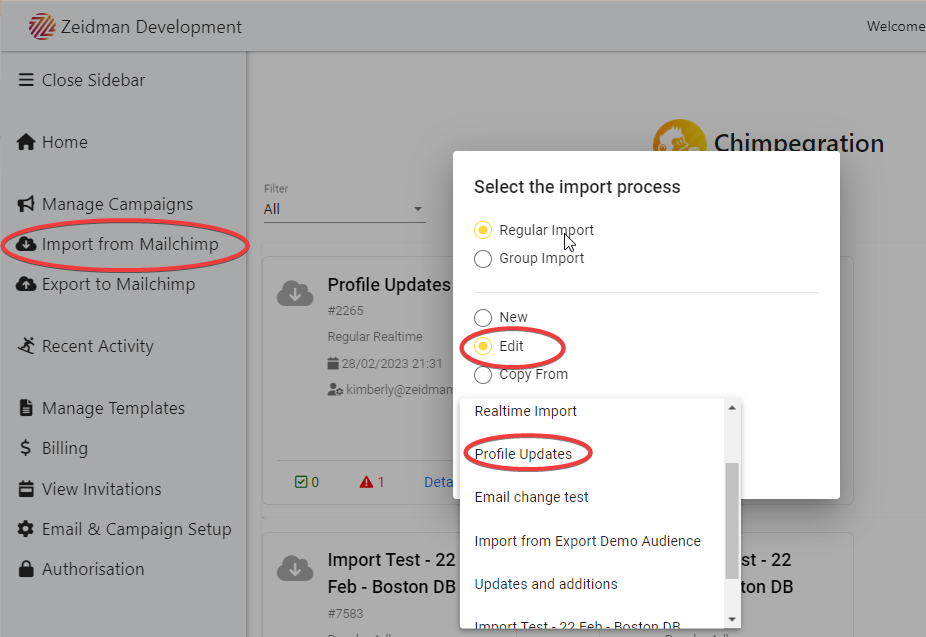Click the dropdown list scrollbar up arrow

[x=732, y=407]
